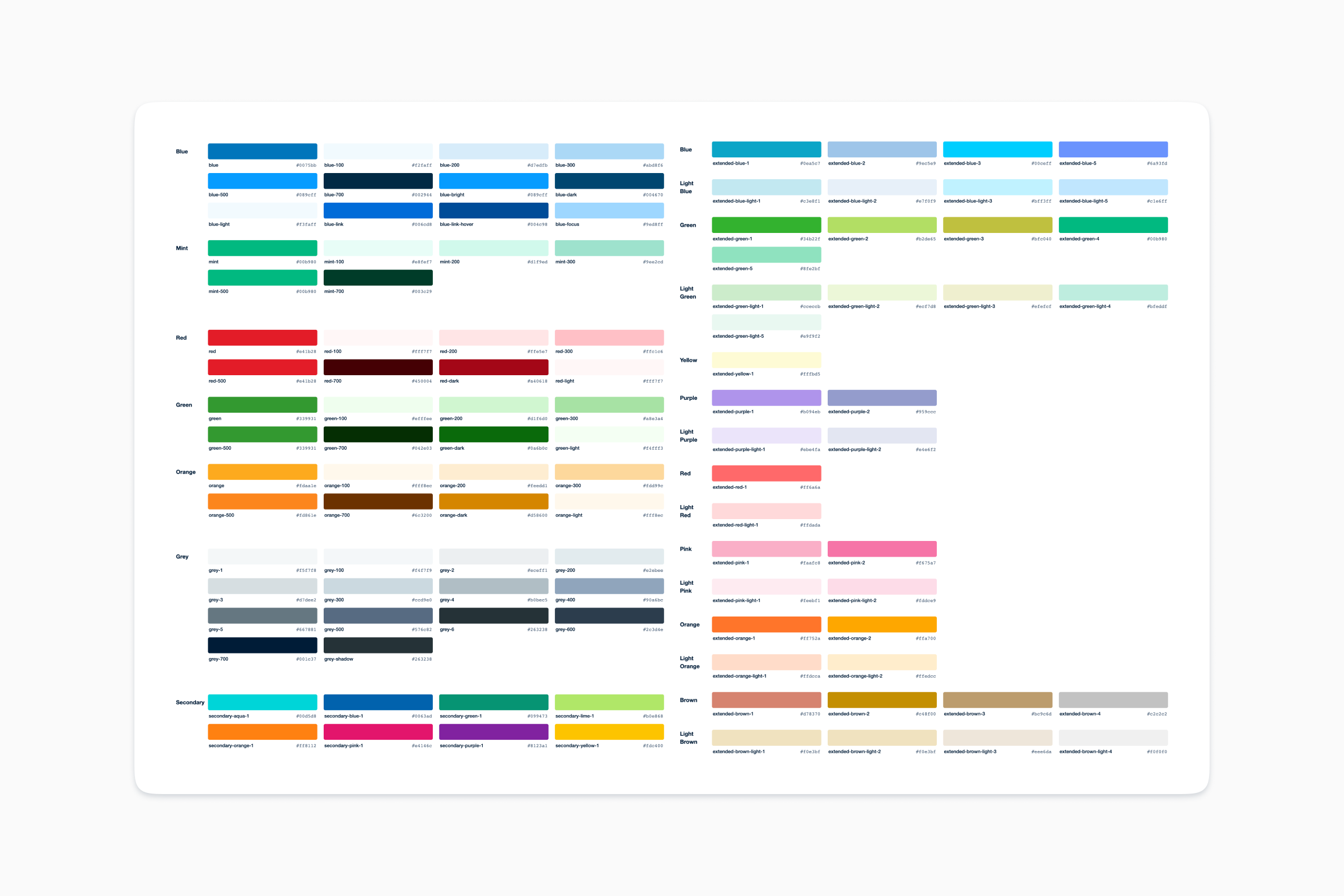Image resolution: width=1344 pixels, height=896 pixels.
Task: Pick the orange-500 color swatch
Action: (x=262, y=502)
